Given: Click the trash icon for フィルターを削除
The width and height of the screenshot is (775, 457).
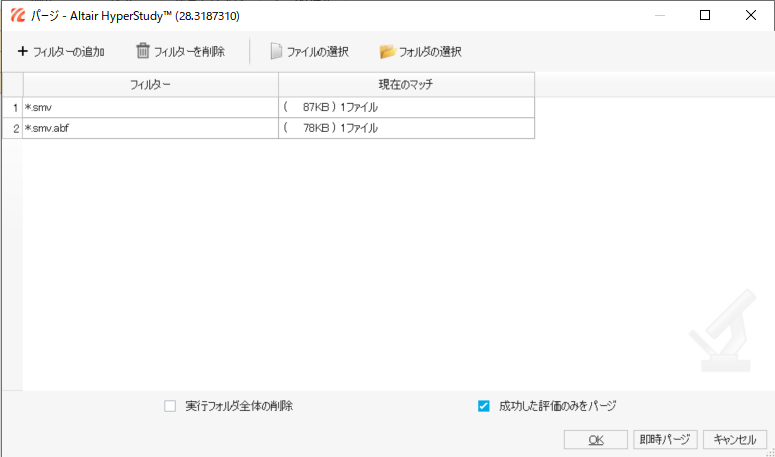Looking at the screenshot, I should coord(143,51).
